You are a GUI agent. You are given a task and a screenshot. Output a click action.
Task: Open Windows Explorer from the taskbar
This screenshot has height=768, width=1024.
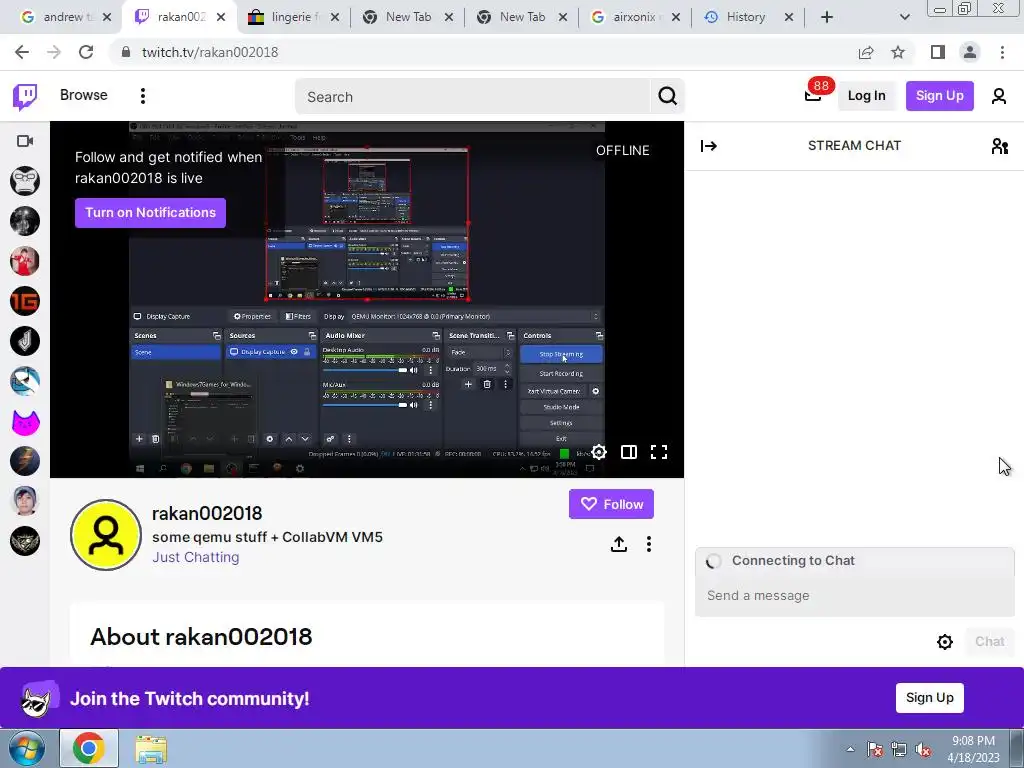click(x=151, y=748)
